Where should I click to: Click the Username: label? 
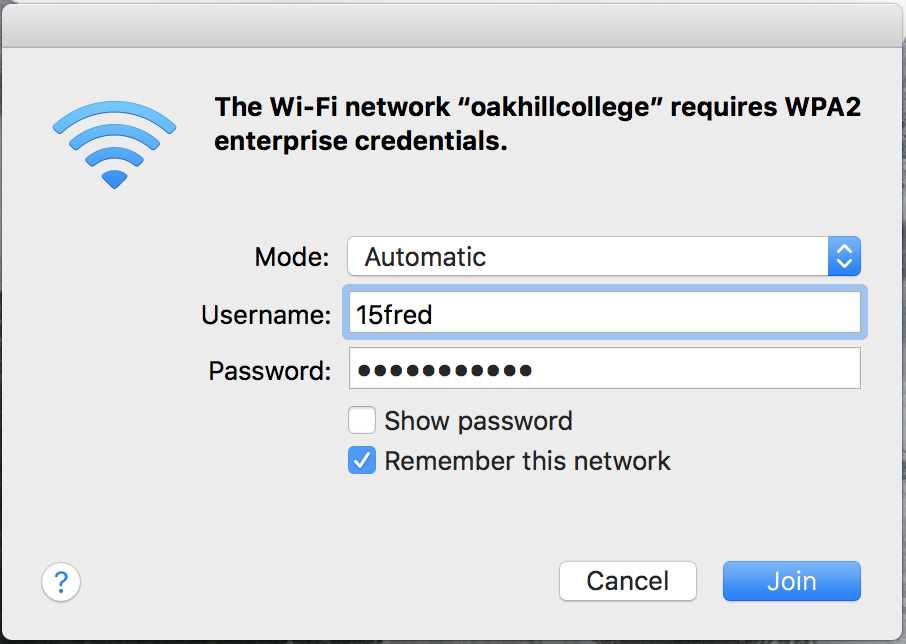coord(266,315)
